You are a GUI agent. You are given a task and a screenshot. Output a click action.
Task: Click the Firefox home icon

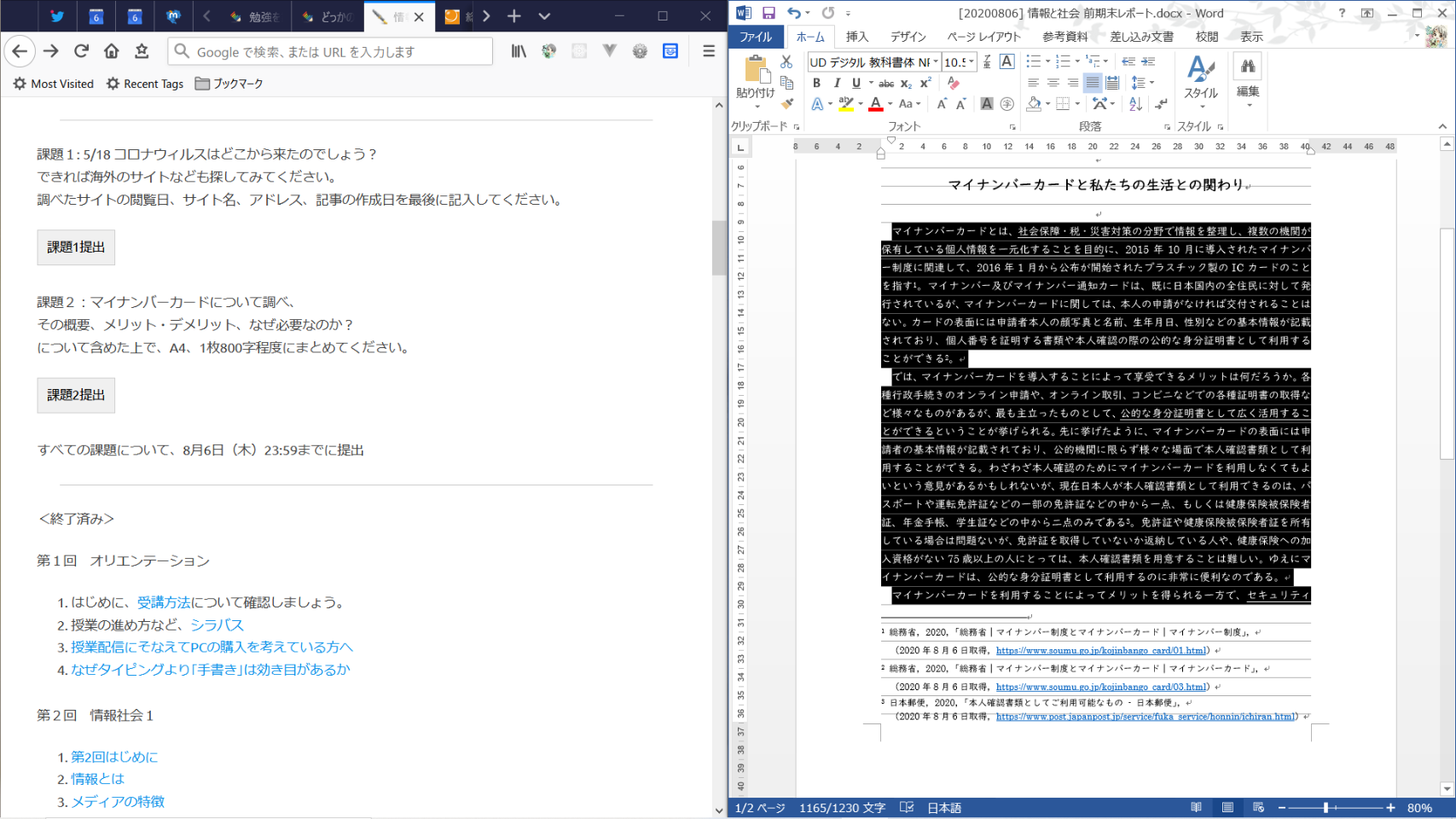click(x=112, y=51)
